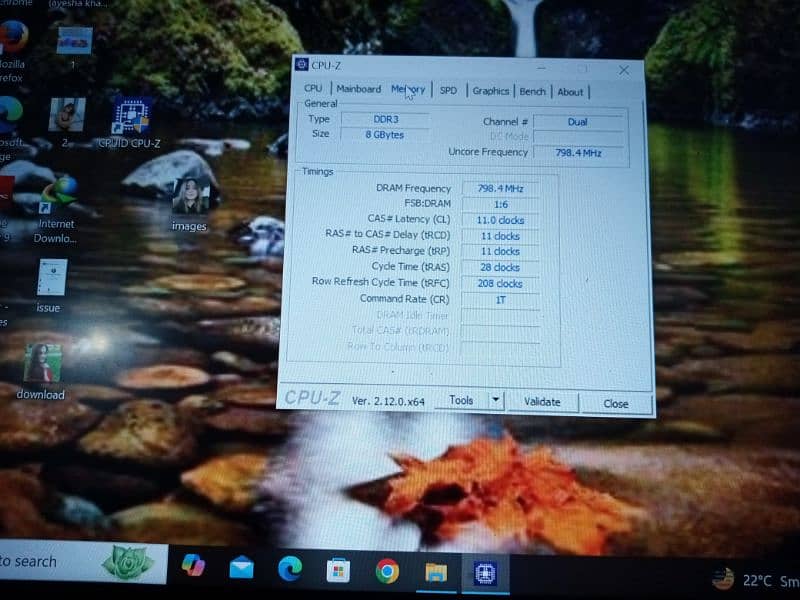This screenshot has height=600, width=800.
Task: Click the Validate button
Action: point(542,402)
